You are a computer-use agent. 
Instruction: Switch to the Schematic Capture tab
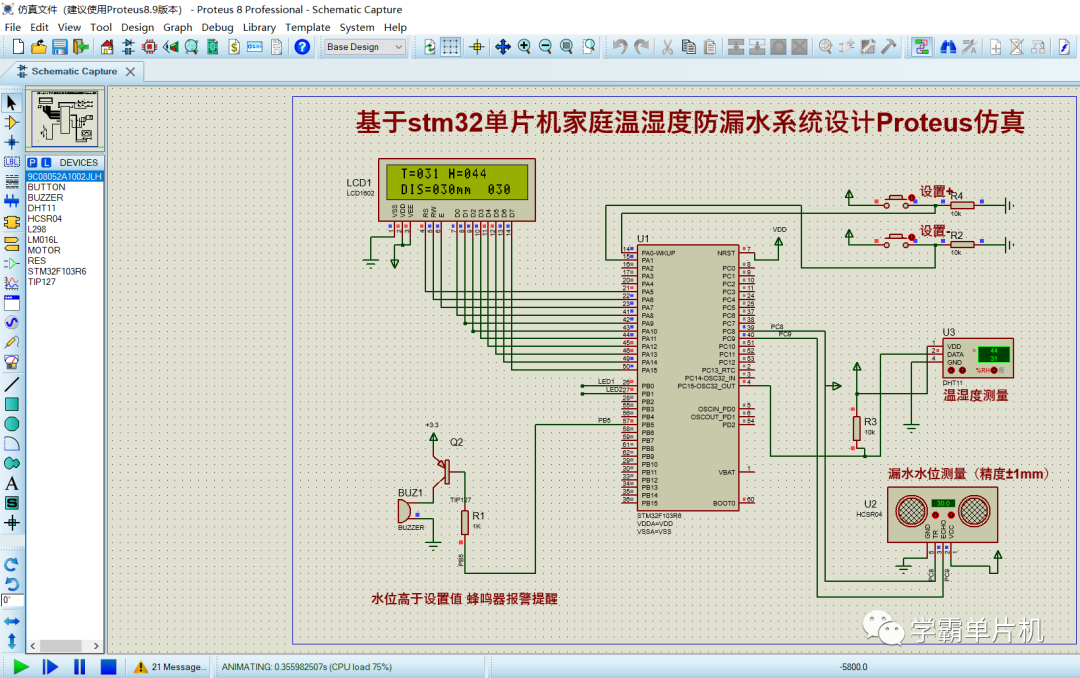[x=75, y=71]
